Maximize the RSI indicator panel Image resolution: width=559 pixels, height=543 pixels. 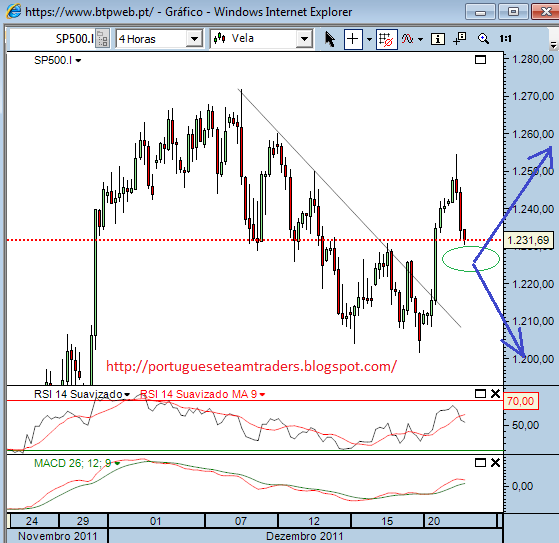480,394
